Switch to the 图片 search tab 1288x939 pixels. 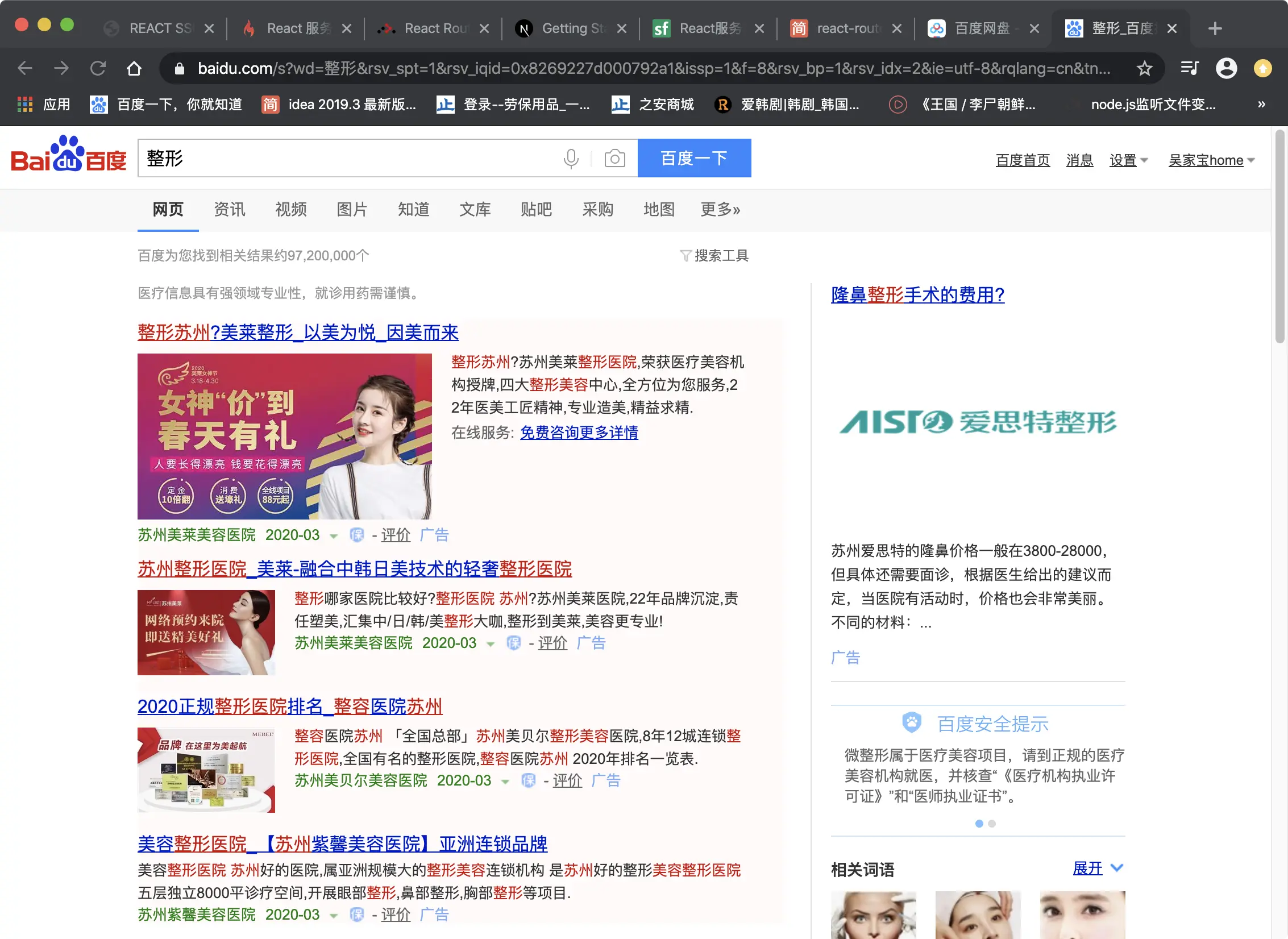[x=352, y=210]
